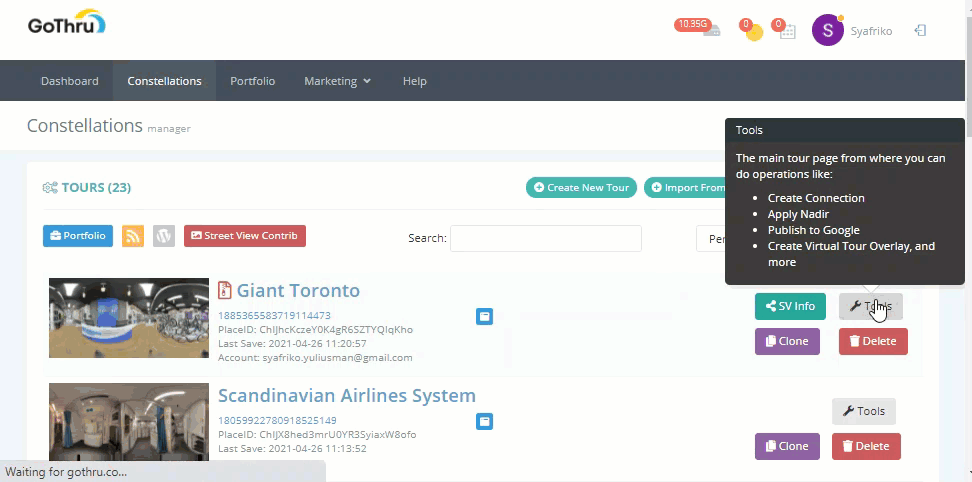
Task: Delete the Scandinavian Airlines System tour
Action: [866, 446]
